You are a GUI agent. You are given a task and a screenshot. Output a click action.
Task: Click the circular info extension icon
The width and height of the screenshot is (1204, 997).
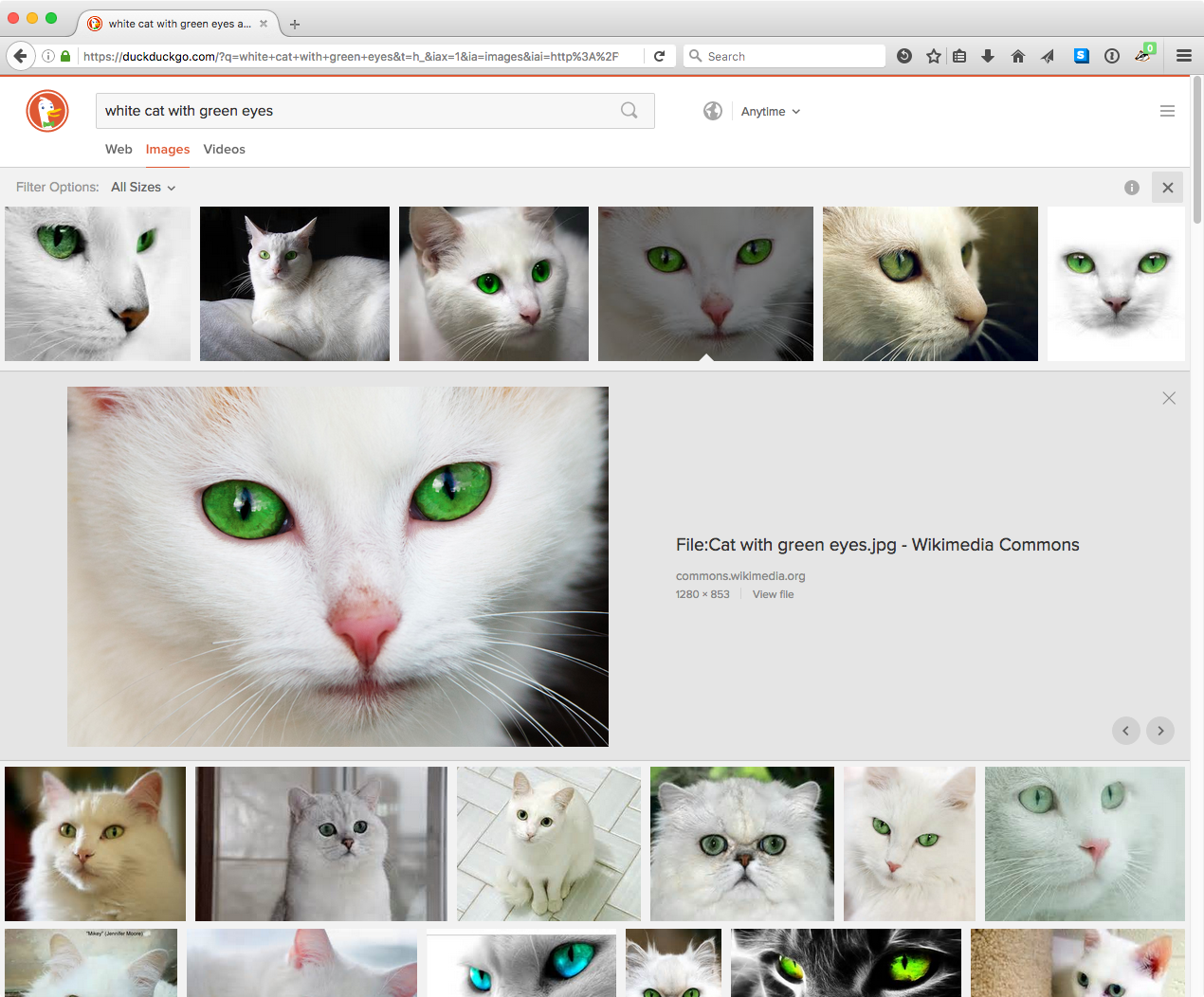[x=1112, y=56]
